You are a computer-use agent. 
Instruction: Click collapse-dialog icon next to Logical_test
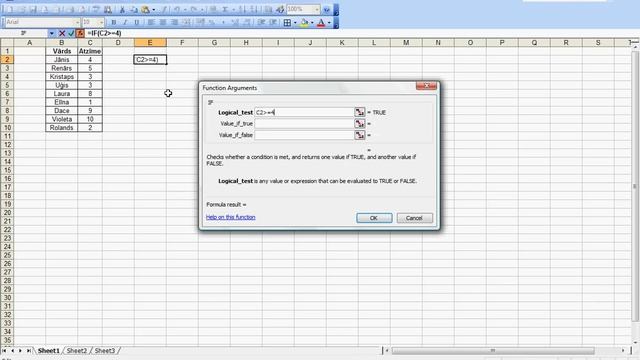coord(360,112)
